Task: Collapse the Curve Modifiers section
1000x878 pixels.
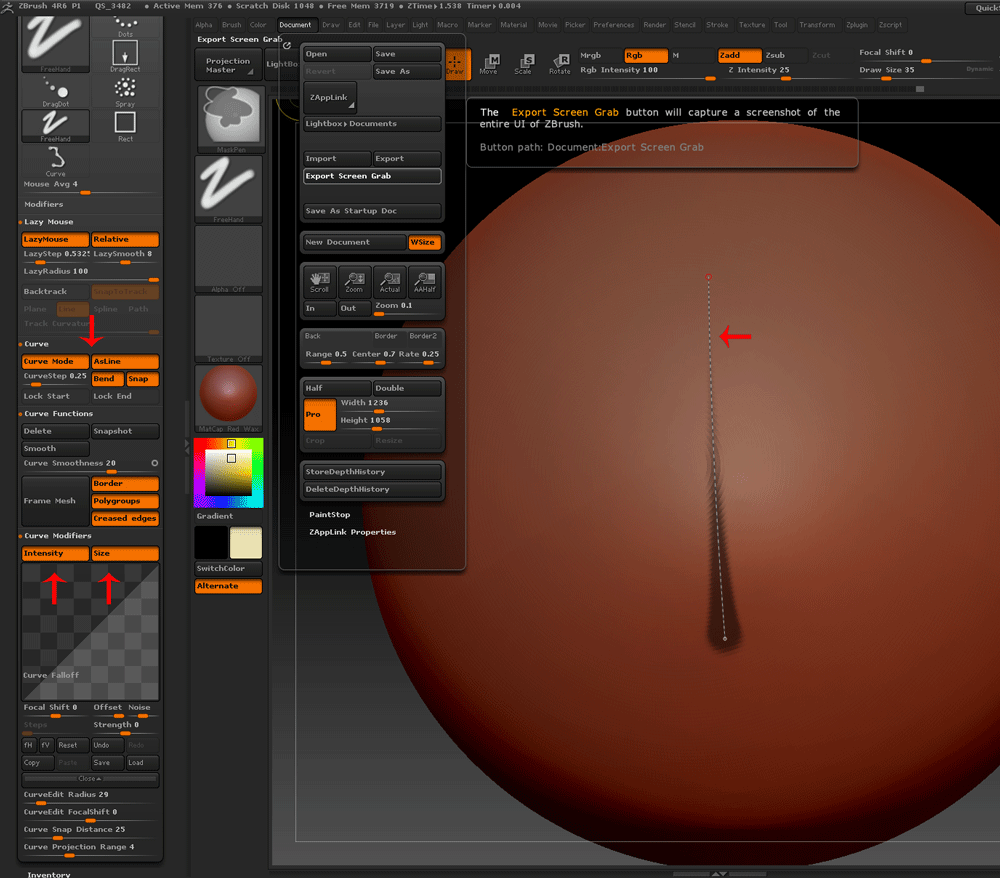Action: tap(57, 536)
